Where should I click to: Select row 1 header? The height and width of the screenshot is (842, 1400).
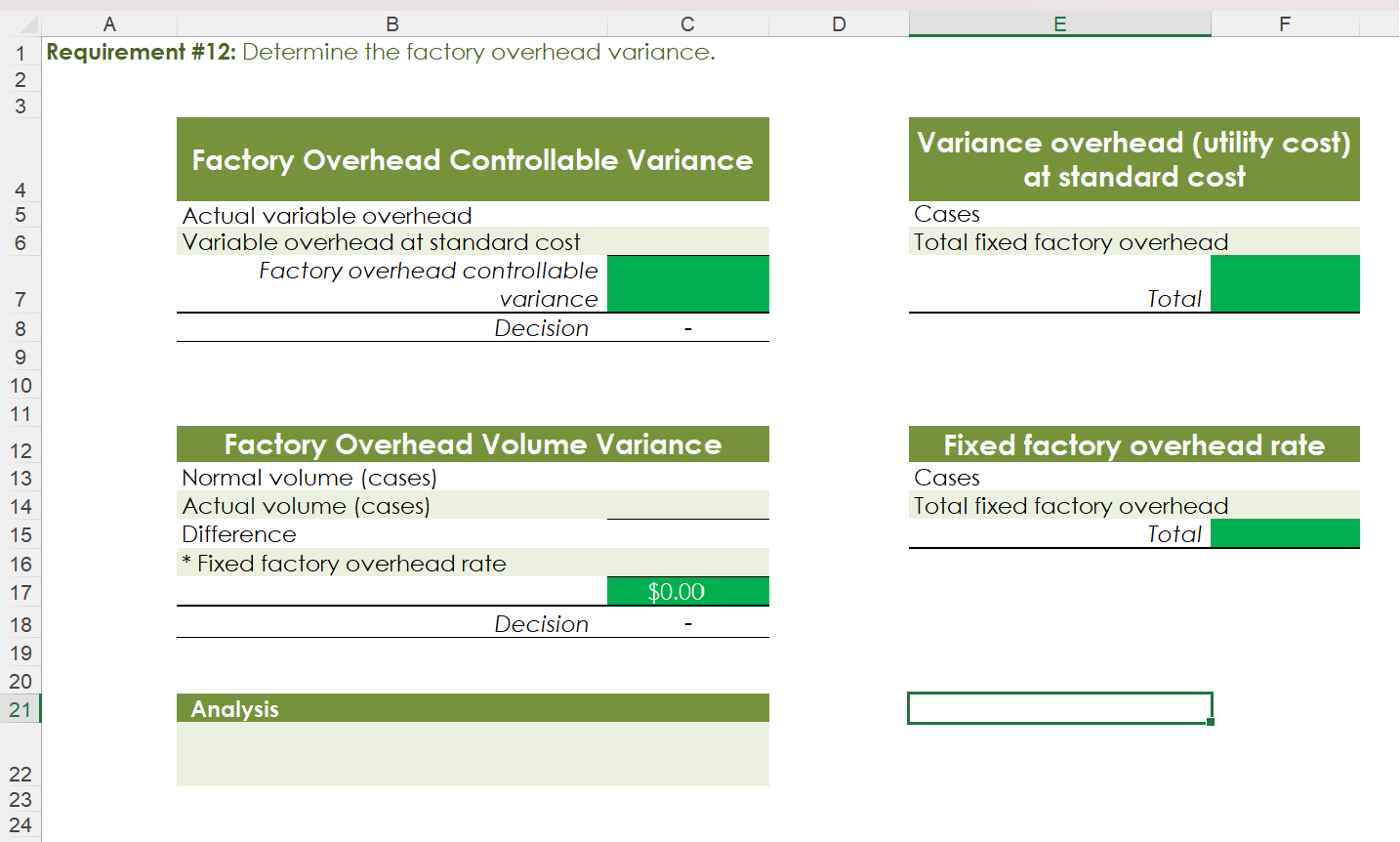21,53
